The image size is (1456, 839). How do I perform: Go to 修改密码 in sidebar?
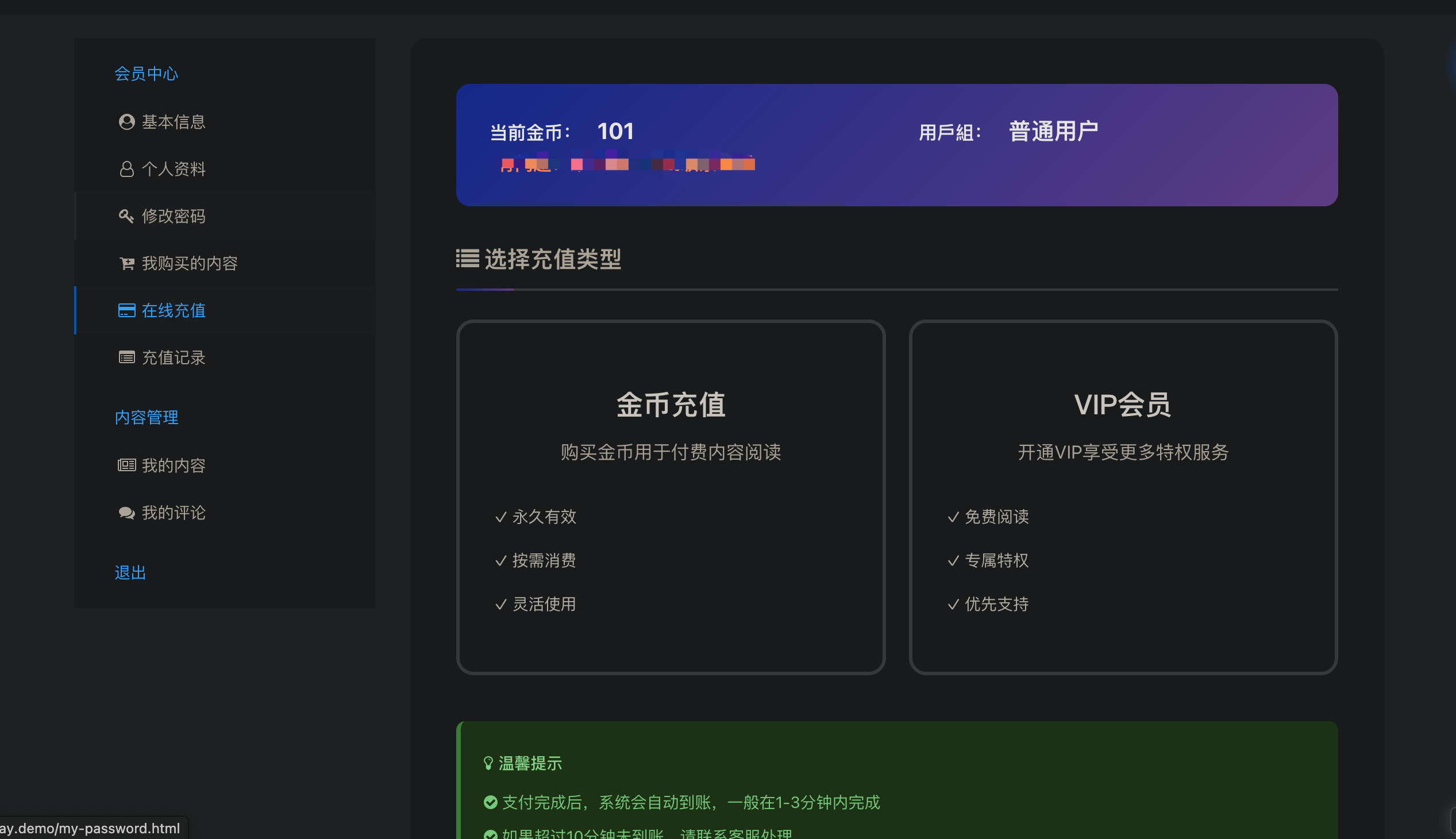(x=174, y=216)
